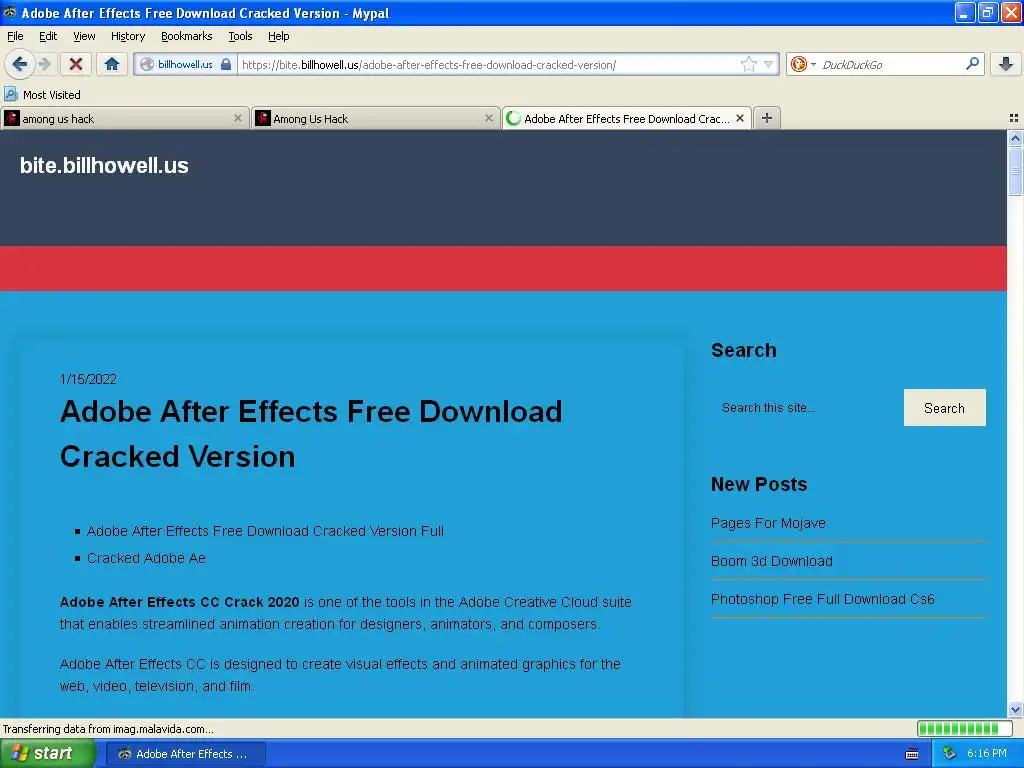Open the Help menu
1024x768 pixels.
[278, 36]
